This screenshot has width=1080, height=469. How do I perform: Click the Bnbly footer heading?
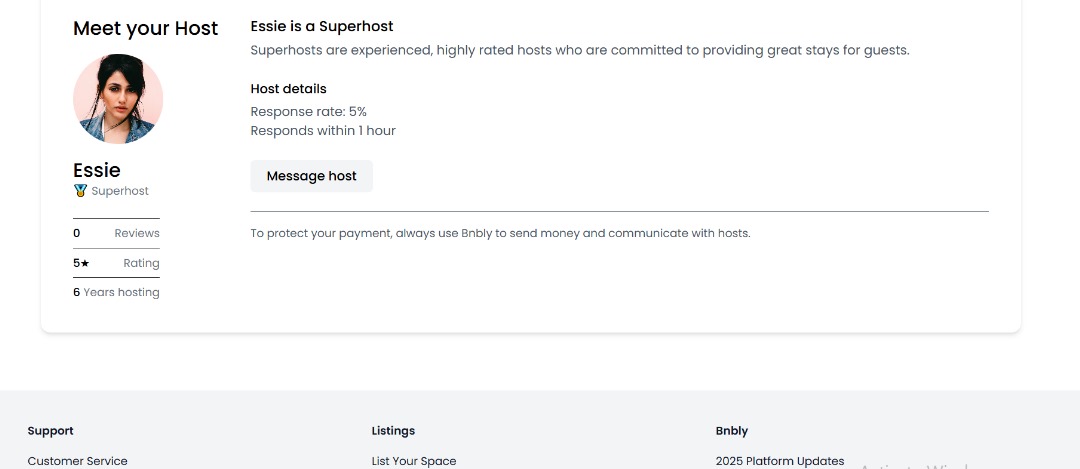click(732, 431)
